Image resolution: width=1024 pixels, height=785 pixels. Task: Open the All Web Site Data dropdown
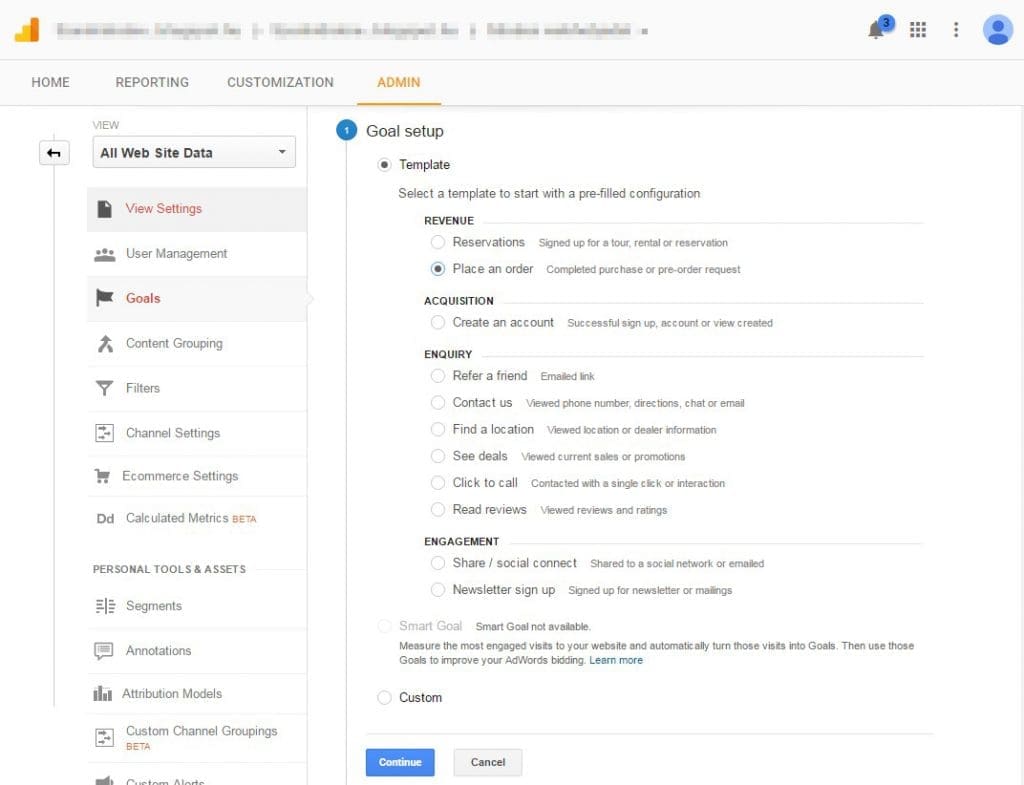pos(194,152)
